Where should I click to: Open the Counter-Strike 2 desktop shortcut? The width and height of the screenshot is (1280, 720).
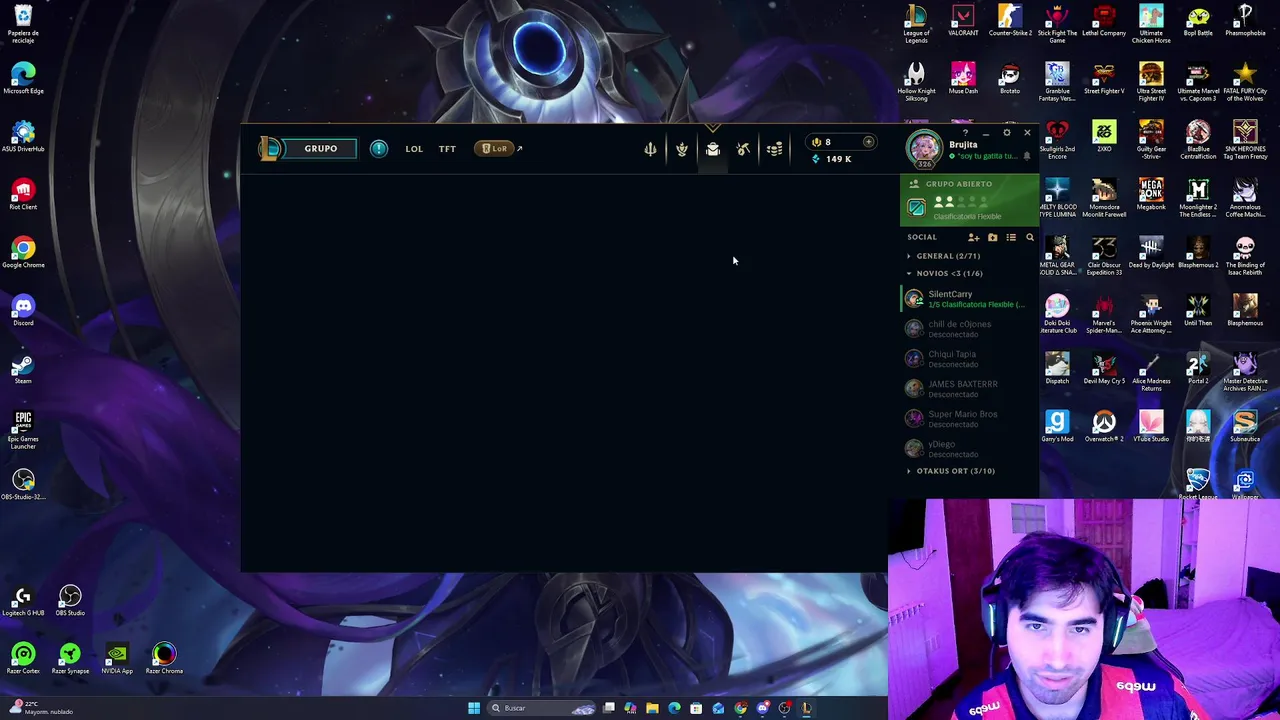tap(1010, 22)
